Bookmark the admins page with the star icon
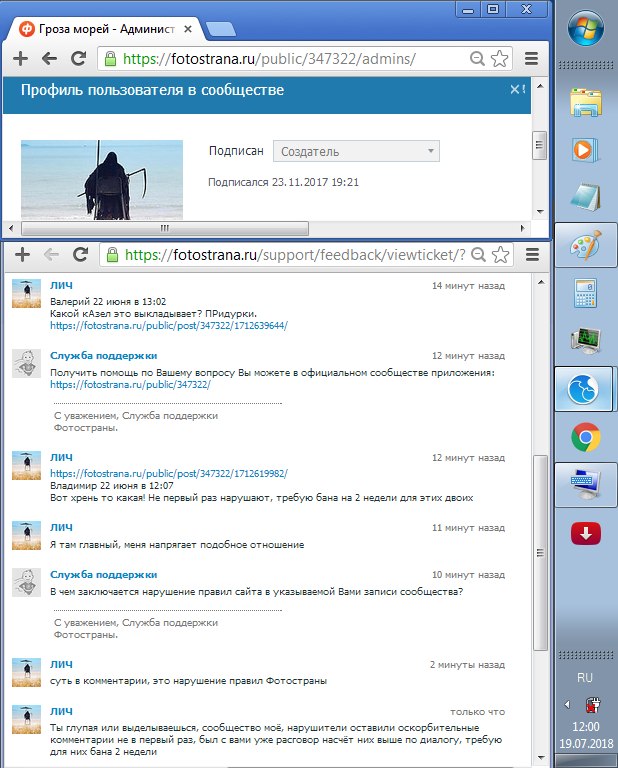The image size is (618, 768). coord(500,59)
